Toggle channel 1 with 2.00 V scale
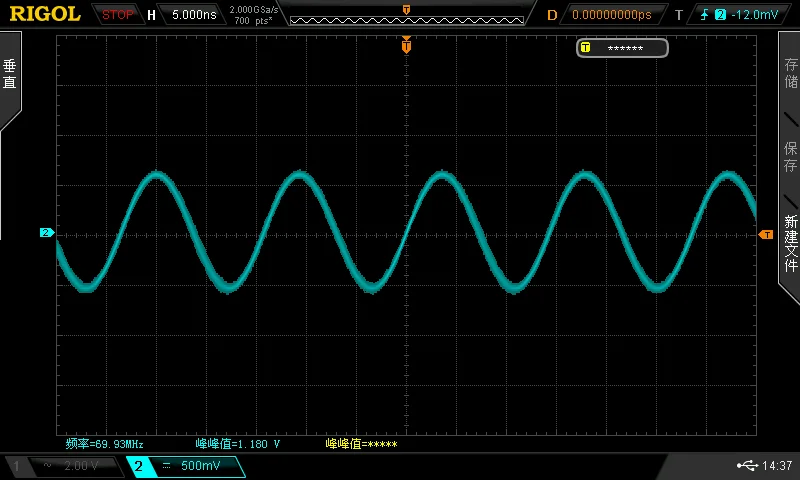This screenshot has height=480, width=800. (x=65, y=466)
